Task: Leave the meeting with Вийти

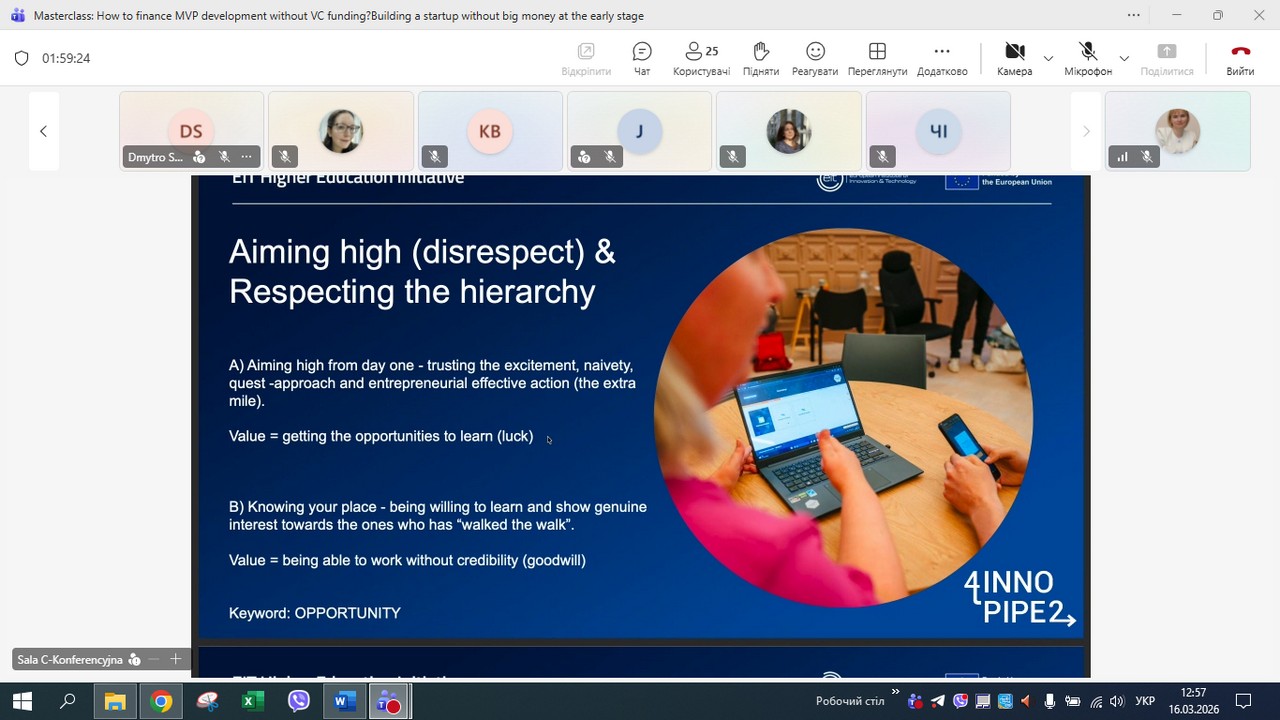Action: click(x=1240, y=58)
